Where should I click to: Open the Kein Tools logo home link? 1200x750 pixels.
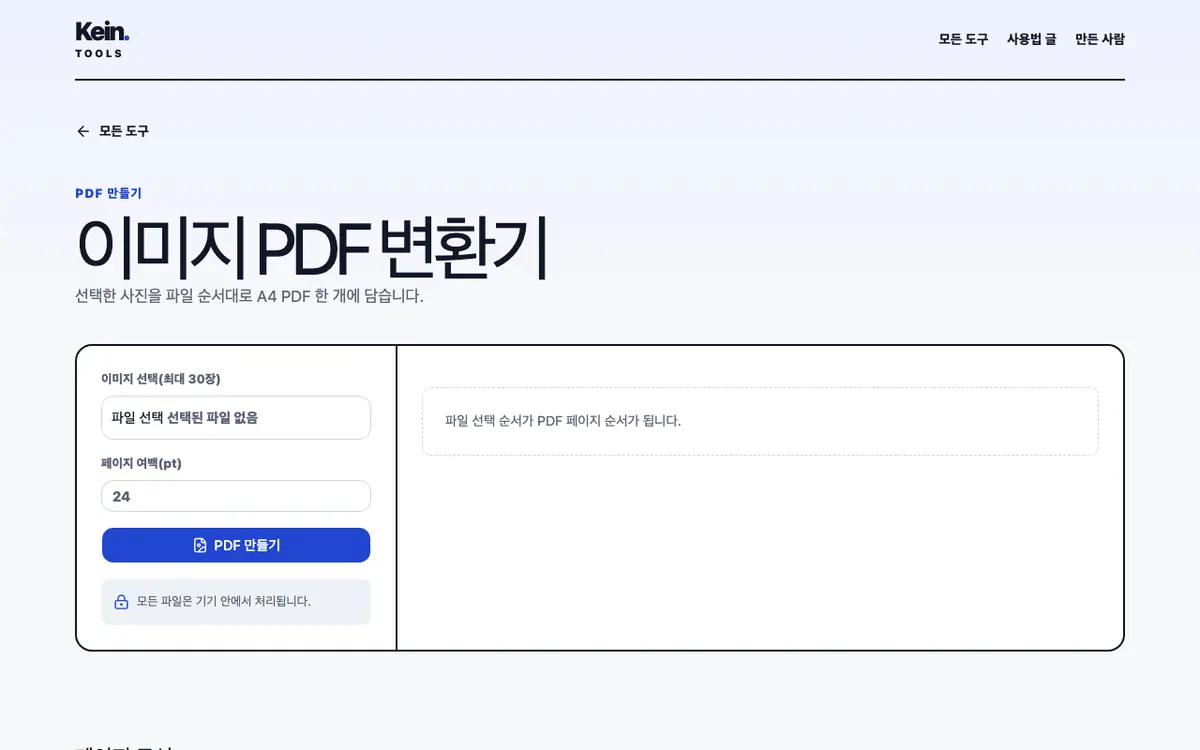(x=102, y=39)
